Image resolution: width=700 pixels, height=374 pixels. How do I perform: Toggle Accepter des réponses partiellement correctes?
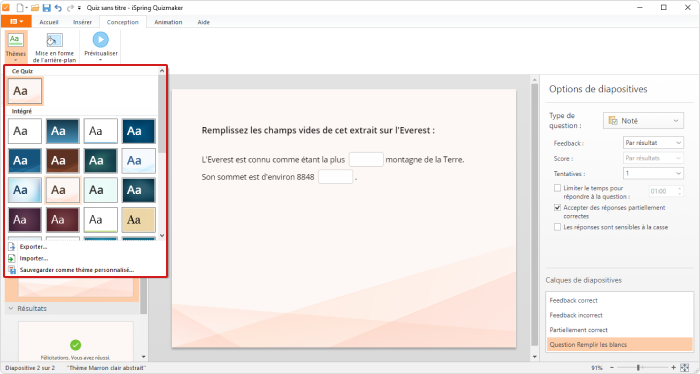557,208
